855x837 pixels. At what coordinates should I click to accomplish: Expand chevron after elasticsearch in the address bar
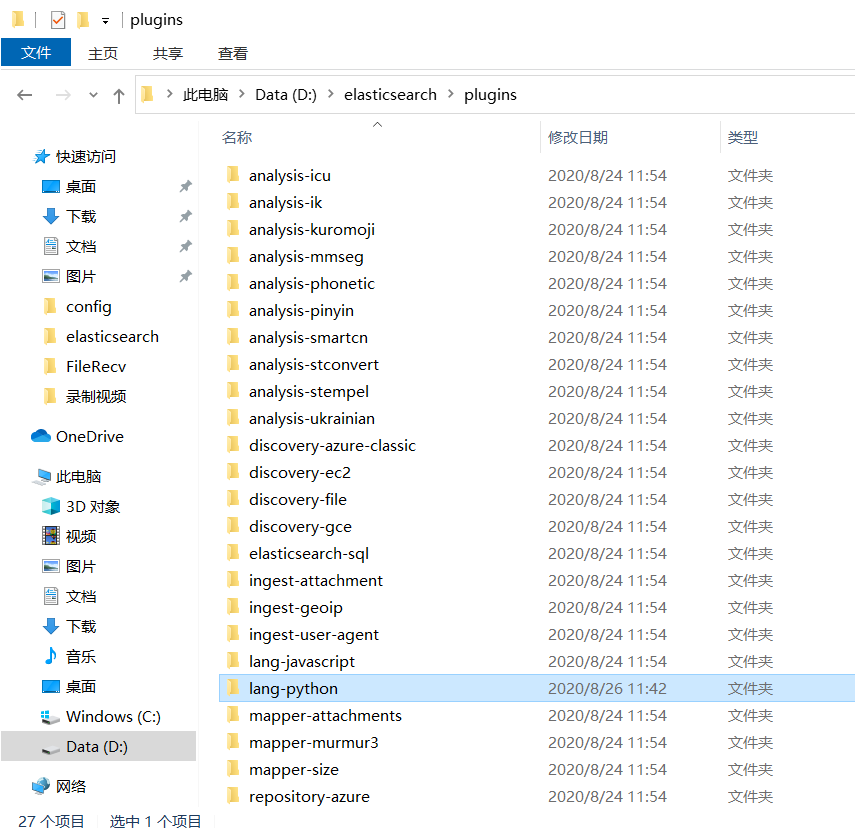pos(450,94)
